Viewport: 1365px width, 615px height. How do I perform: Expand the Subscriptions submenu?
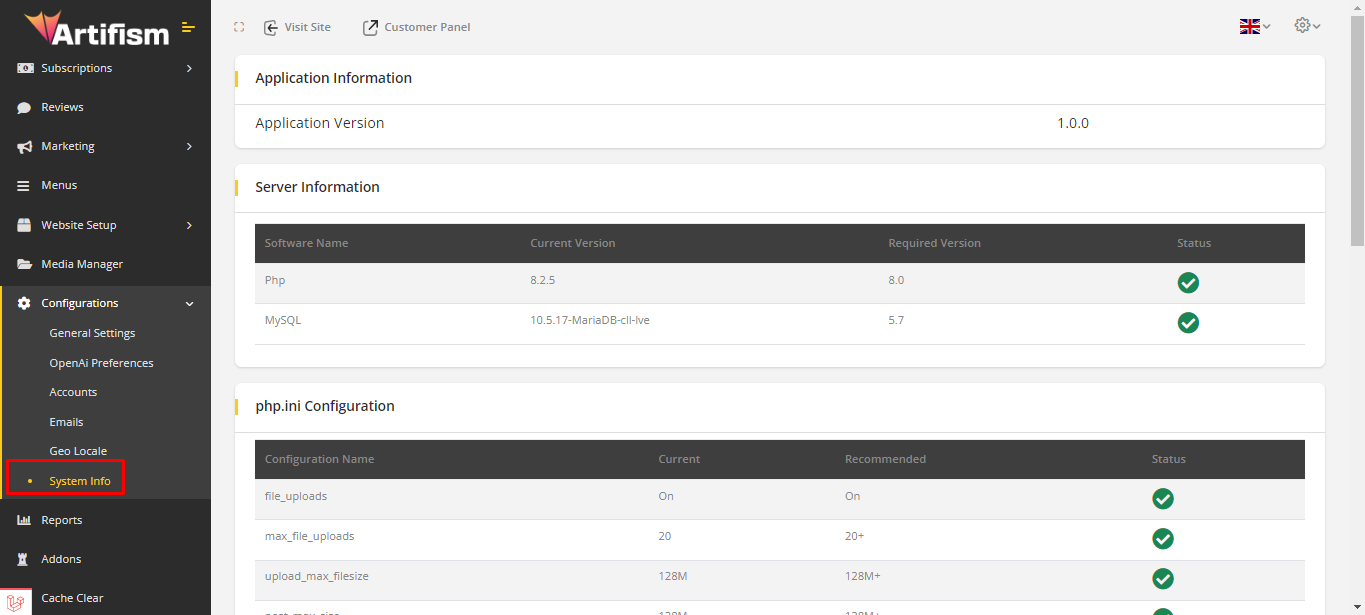(189, 69)
